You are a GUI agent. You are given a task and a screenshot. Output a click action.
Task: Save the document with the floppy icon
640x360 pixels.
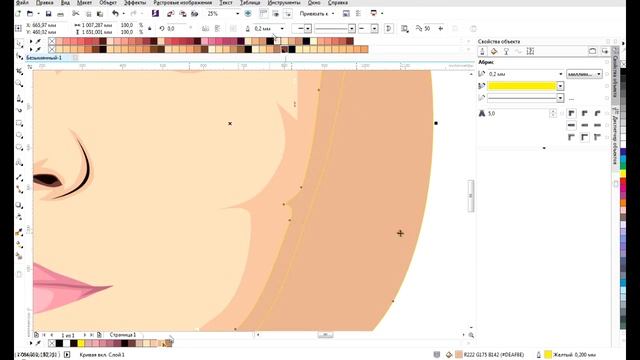click(48, 13)
